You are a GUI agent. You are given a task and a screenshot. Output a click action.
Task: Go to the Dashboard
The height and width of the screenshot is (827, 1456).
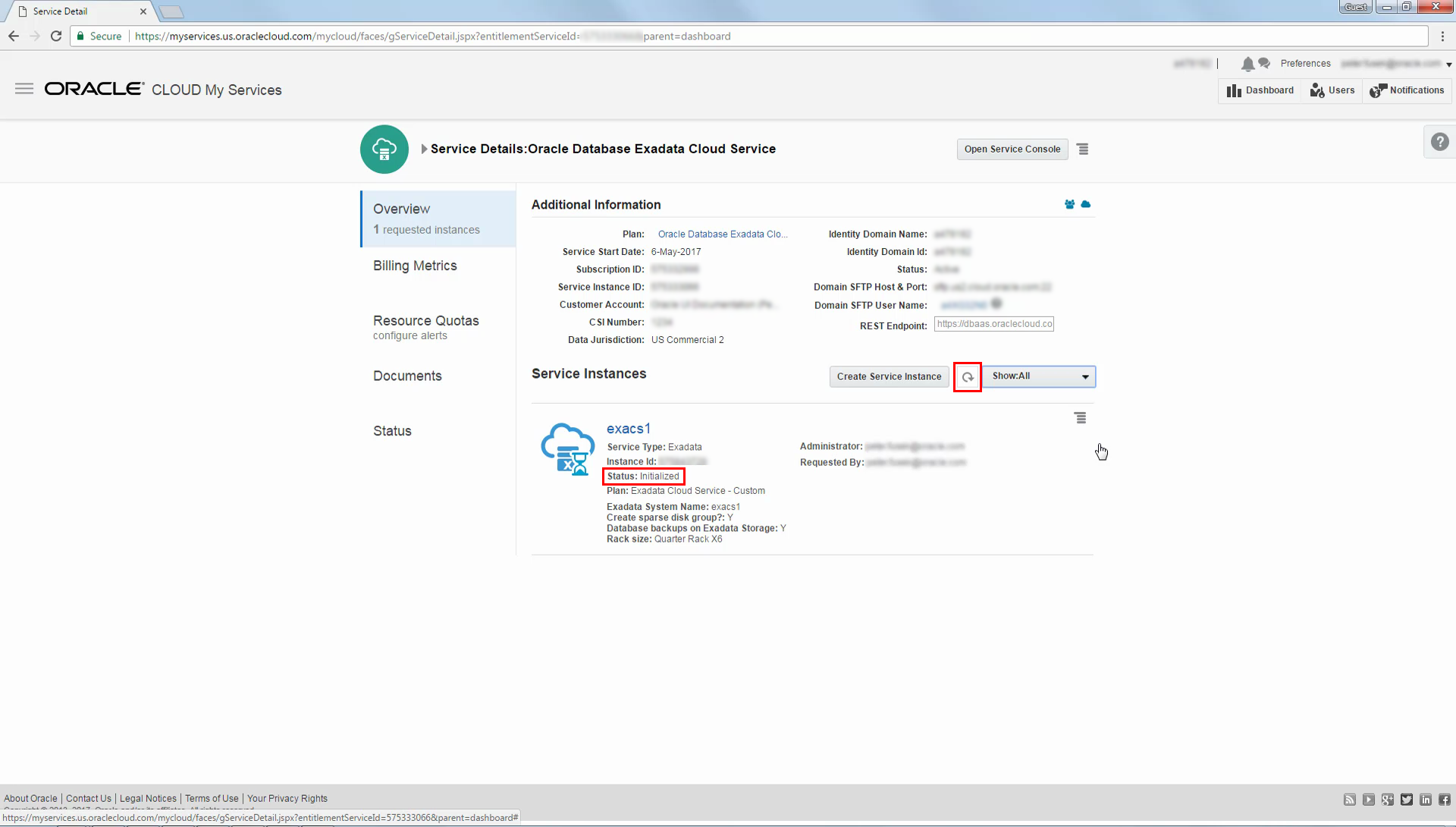pyautogui.click(x=1260, y=90)
